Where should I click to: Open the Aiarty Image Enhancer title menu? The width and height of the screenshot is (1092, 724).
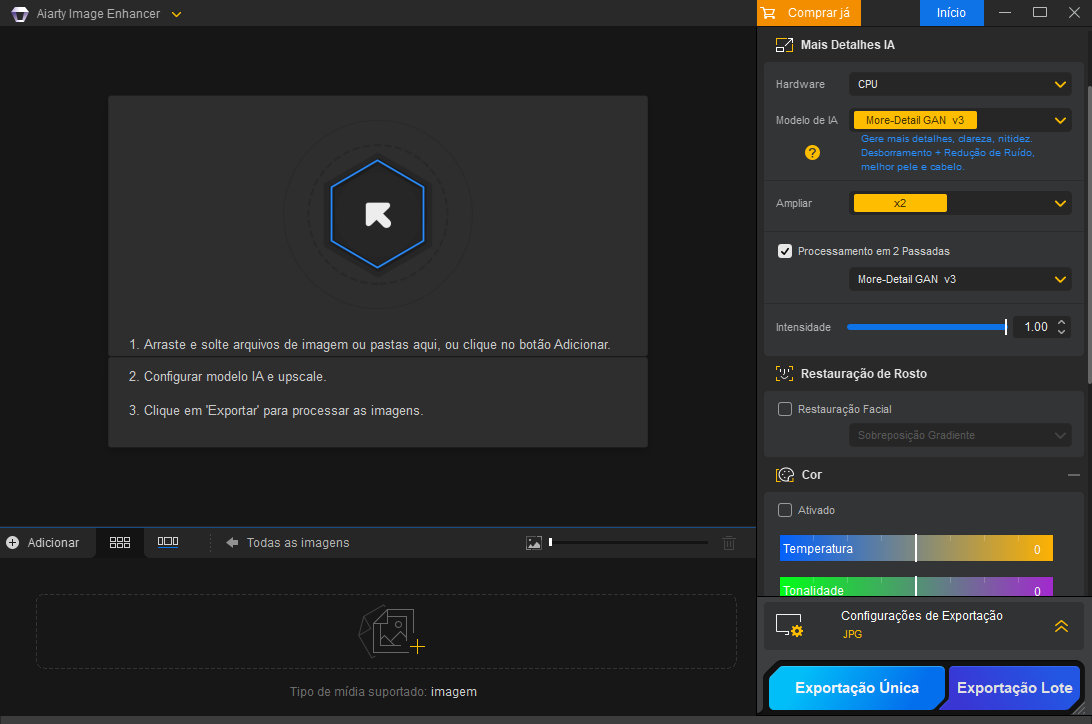point(176,14)
